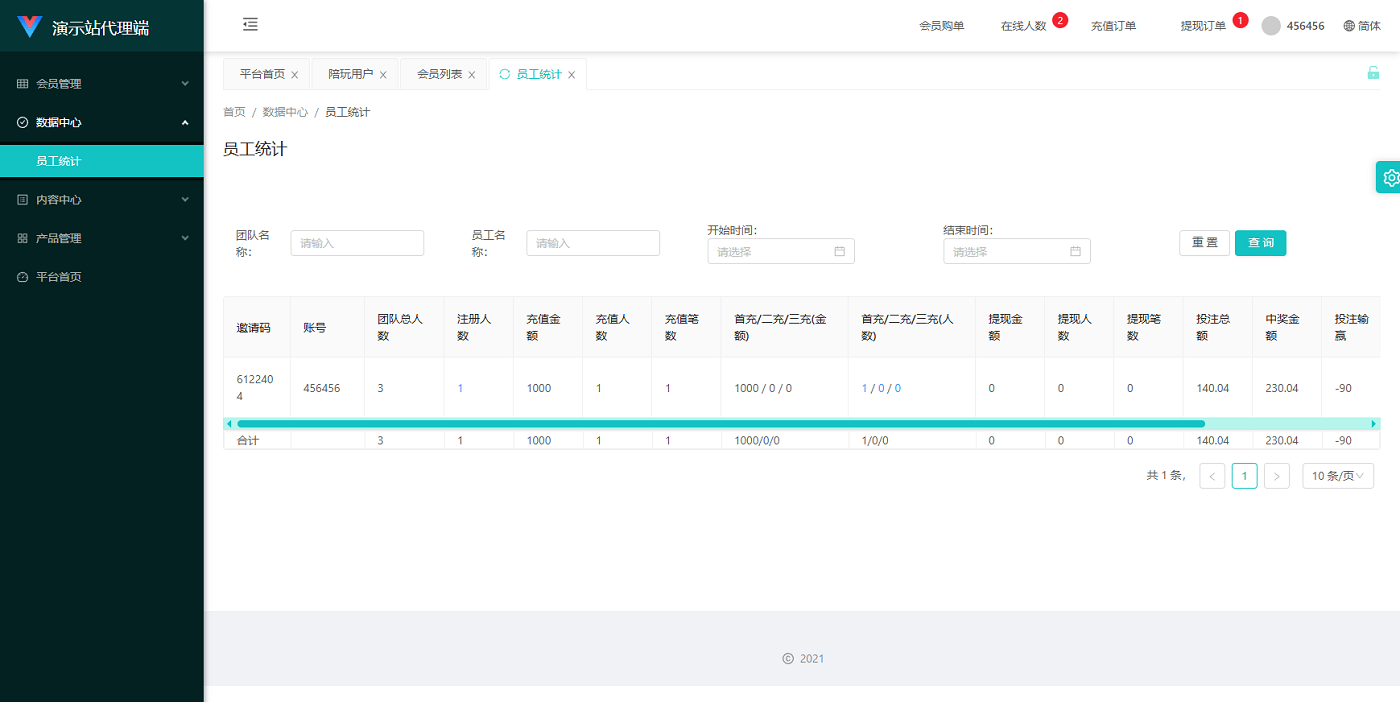1400x702 pixels.
Task: Open the floating settings gear panel
Action: click(x=1389, y=178)
